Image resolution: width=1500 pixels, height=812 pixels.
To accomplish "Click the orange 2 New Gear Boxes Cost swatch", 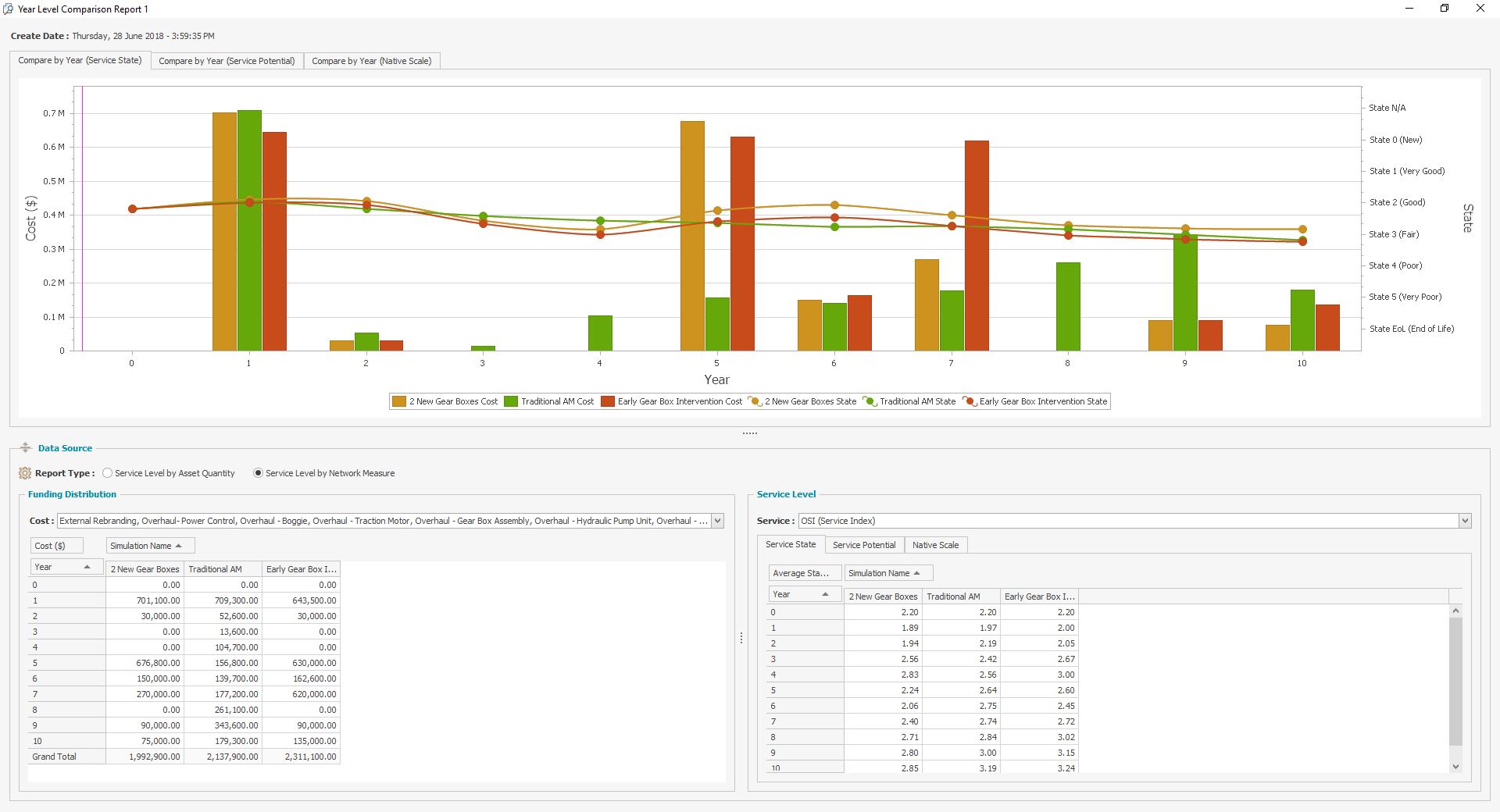I will pos(399,401).
